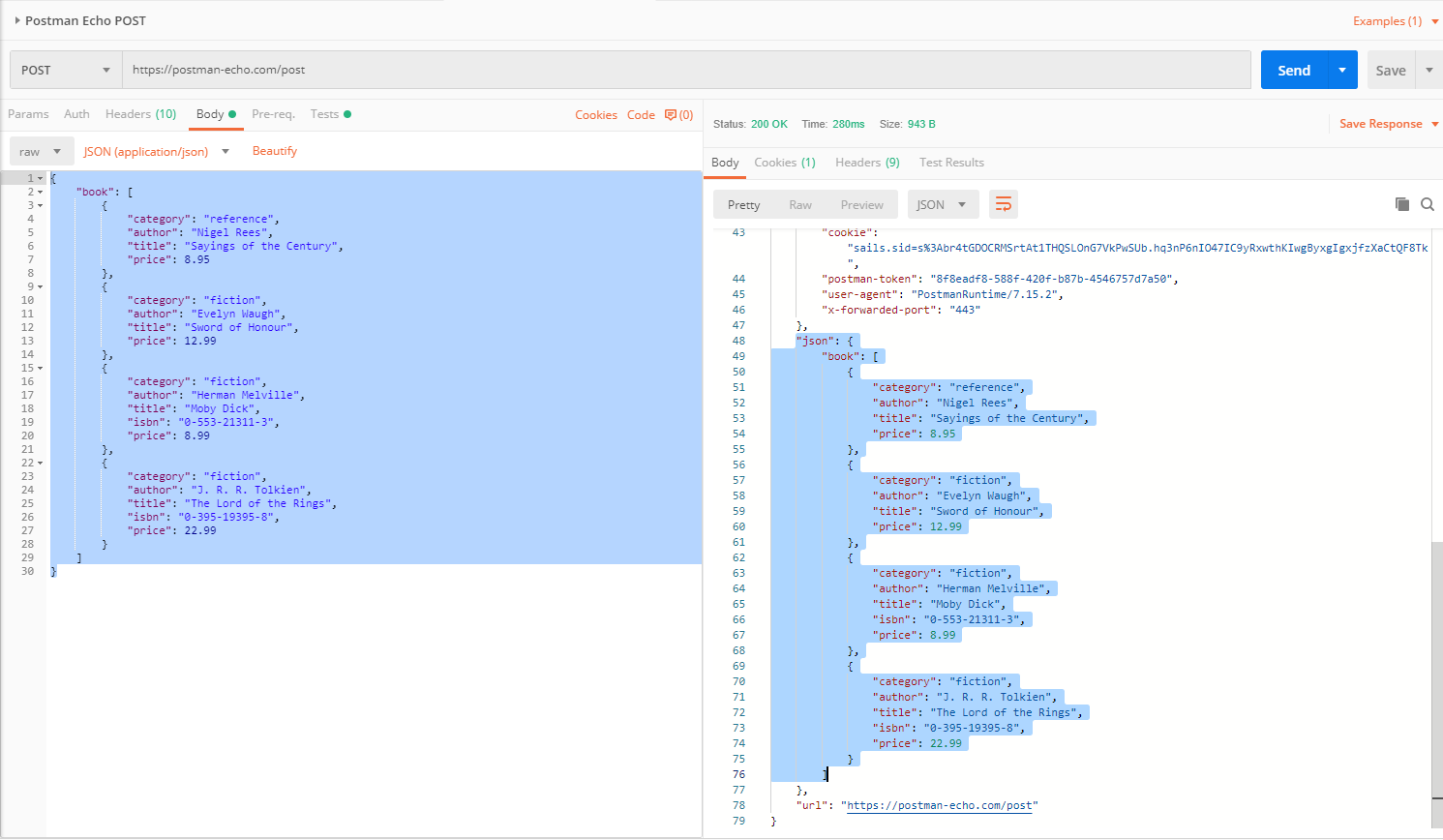
Task: Collapse the request name arrow beside Postman Echo POST
Action: (17, 20)
